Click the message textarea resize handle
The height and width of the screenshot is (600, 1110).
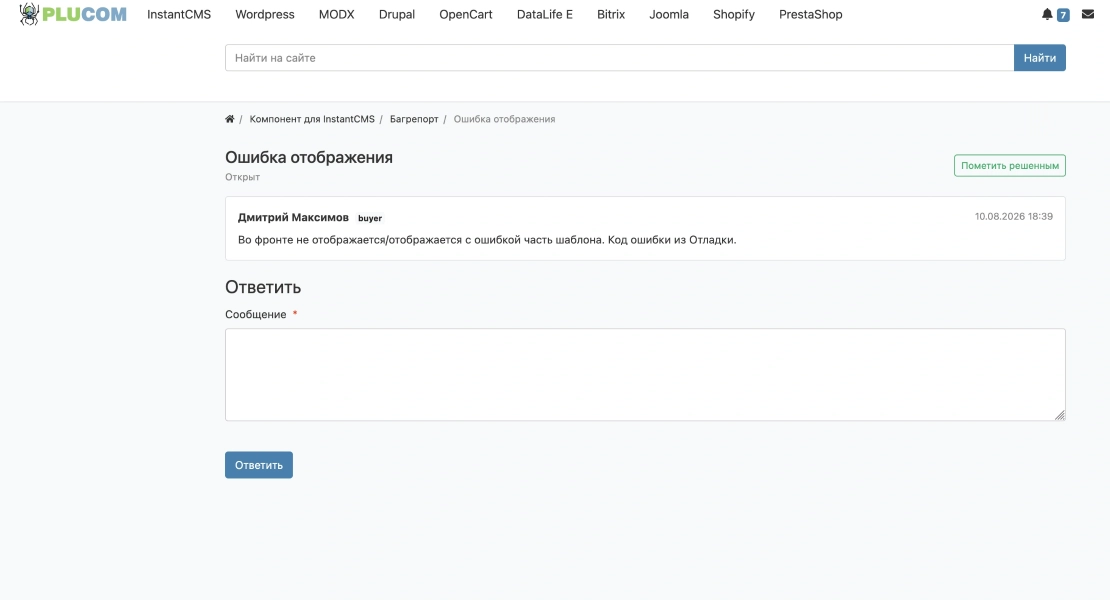click(1059, 415)
